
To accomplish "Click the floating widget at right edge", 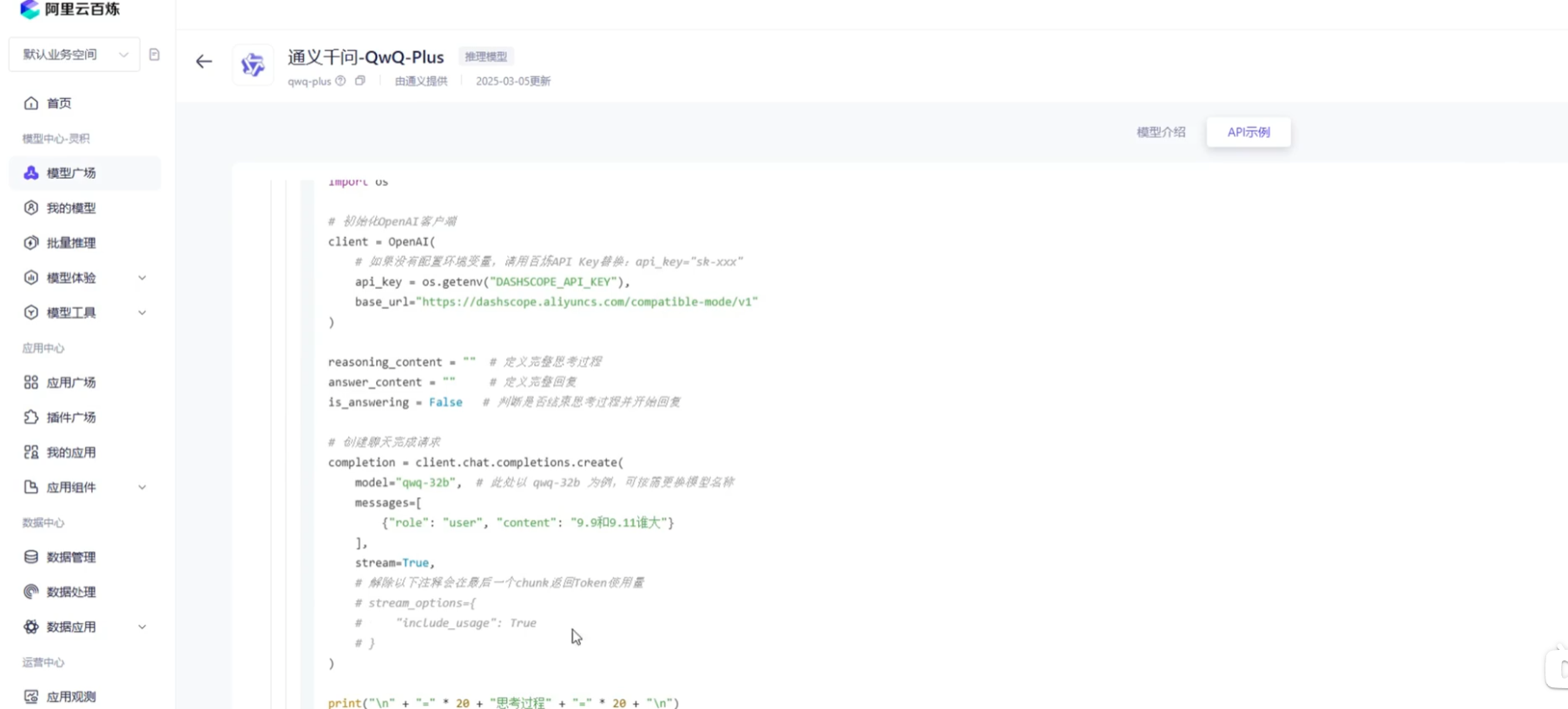I will [x=1558, y=669].
